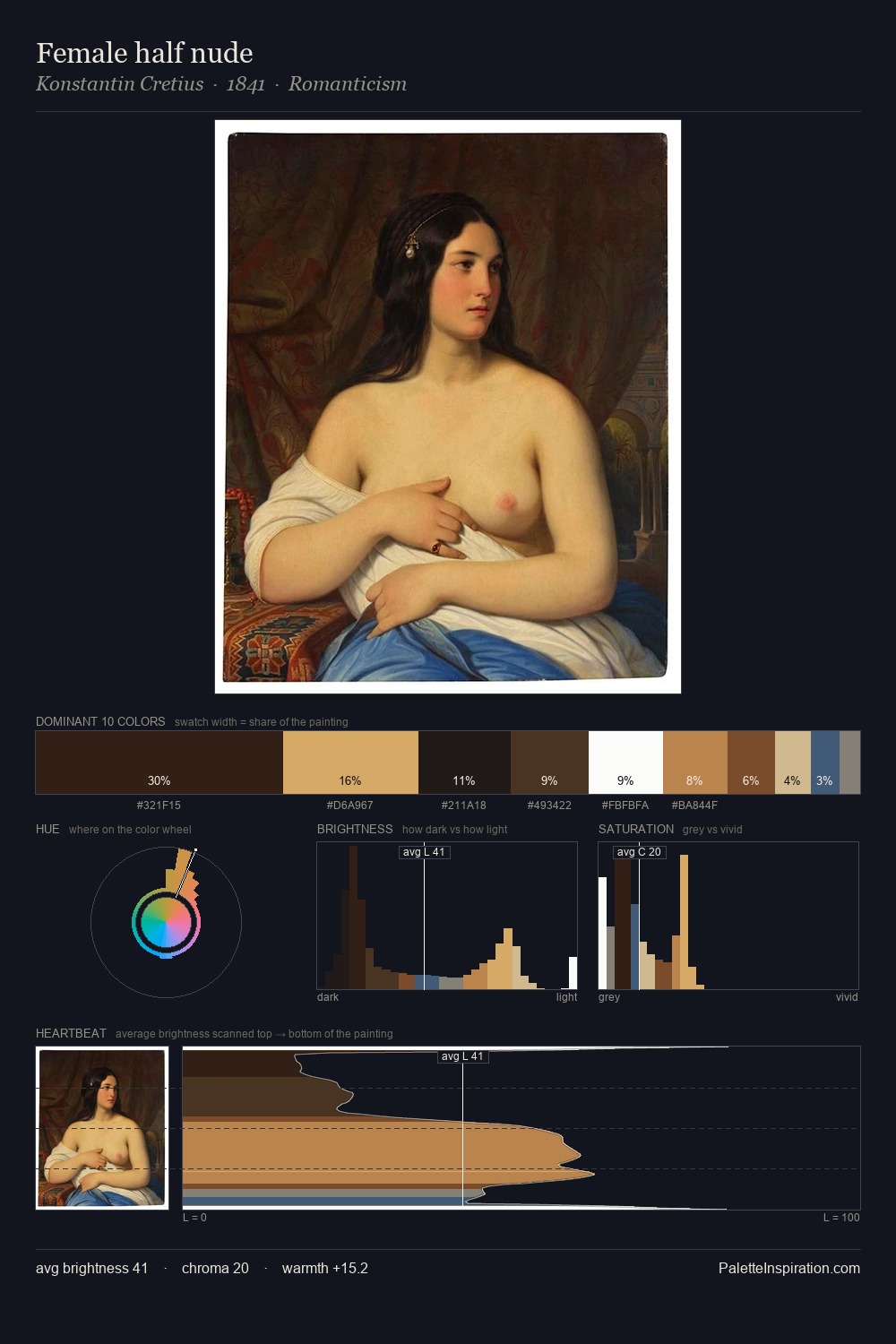Viewport: 896px width, 1344px height.
Task: Click the hex code '#493422'
Action: (549, 806)
